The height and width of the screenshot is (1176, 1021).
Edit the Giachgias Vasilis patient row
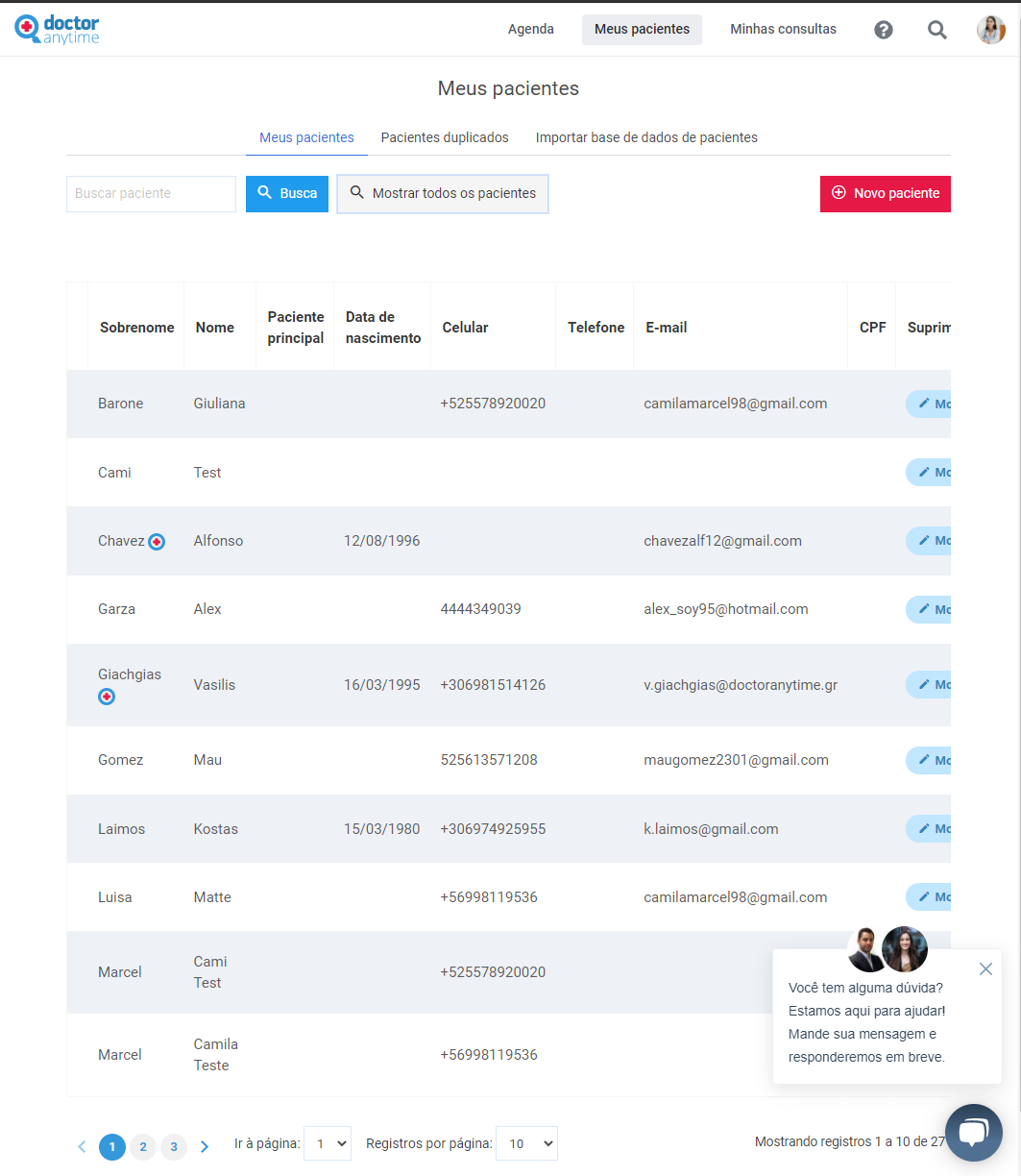(x=929, y=684)
